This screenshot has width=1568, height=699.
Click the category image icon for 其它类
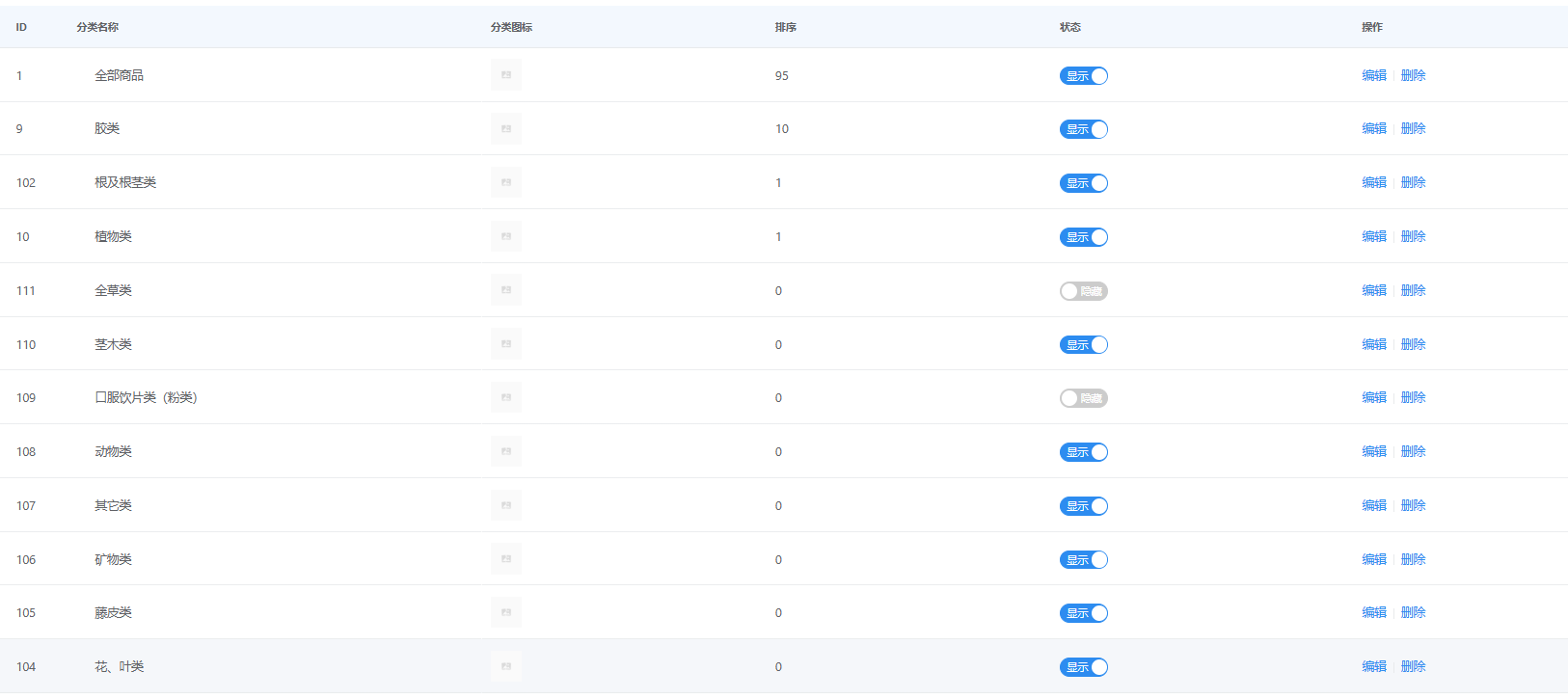pos(506,505)
